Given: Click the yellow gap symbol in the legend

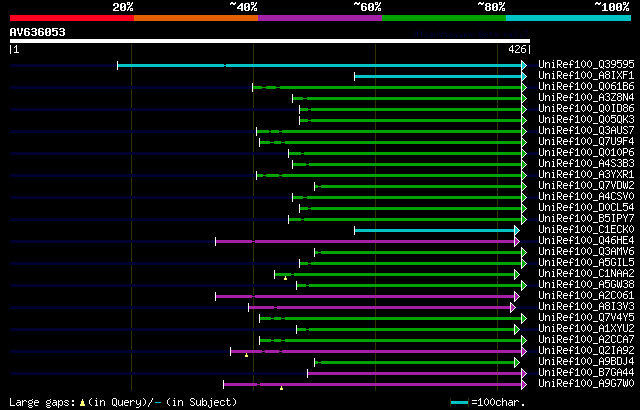Looking at the screenshot, I should 82,403.
